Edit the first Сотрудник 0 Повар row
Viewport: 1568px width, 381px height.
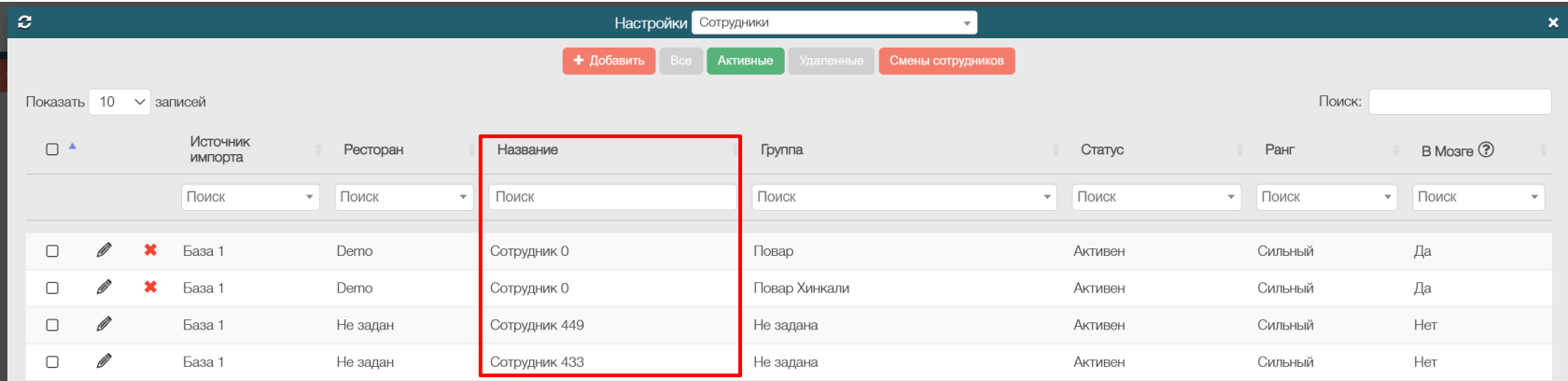pos(104,250)
